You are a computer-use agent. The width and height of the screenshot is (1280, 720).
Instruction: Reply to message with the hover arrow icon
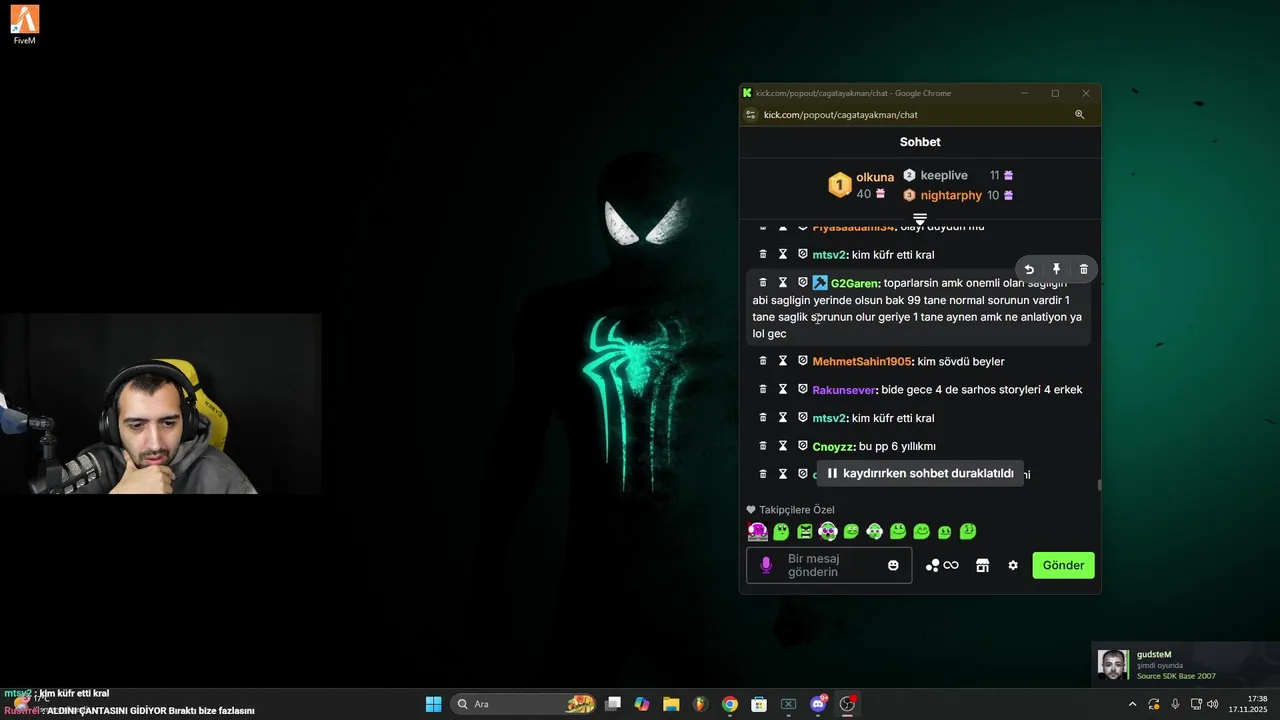tap(1029, 269)
